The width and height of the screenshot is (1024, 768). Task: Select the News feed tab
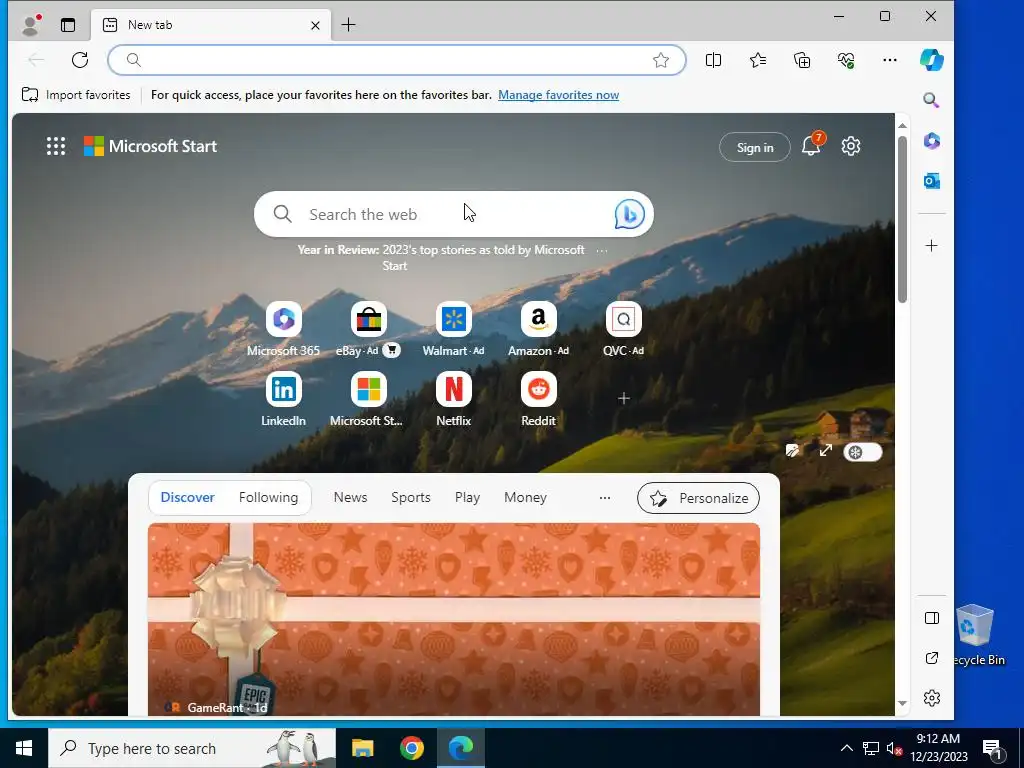pos(351,497)
